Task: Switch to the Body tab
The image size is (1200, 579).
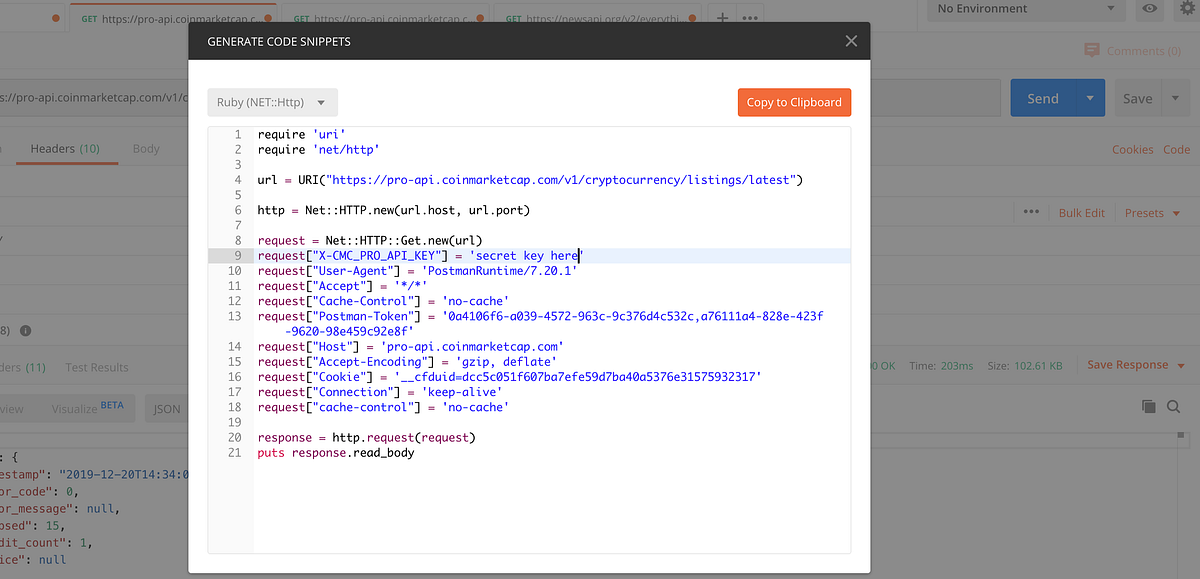Action: pyautogui.click(x=146, y=148)
